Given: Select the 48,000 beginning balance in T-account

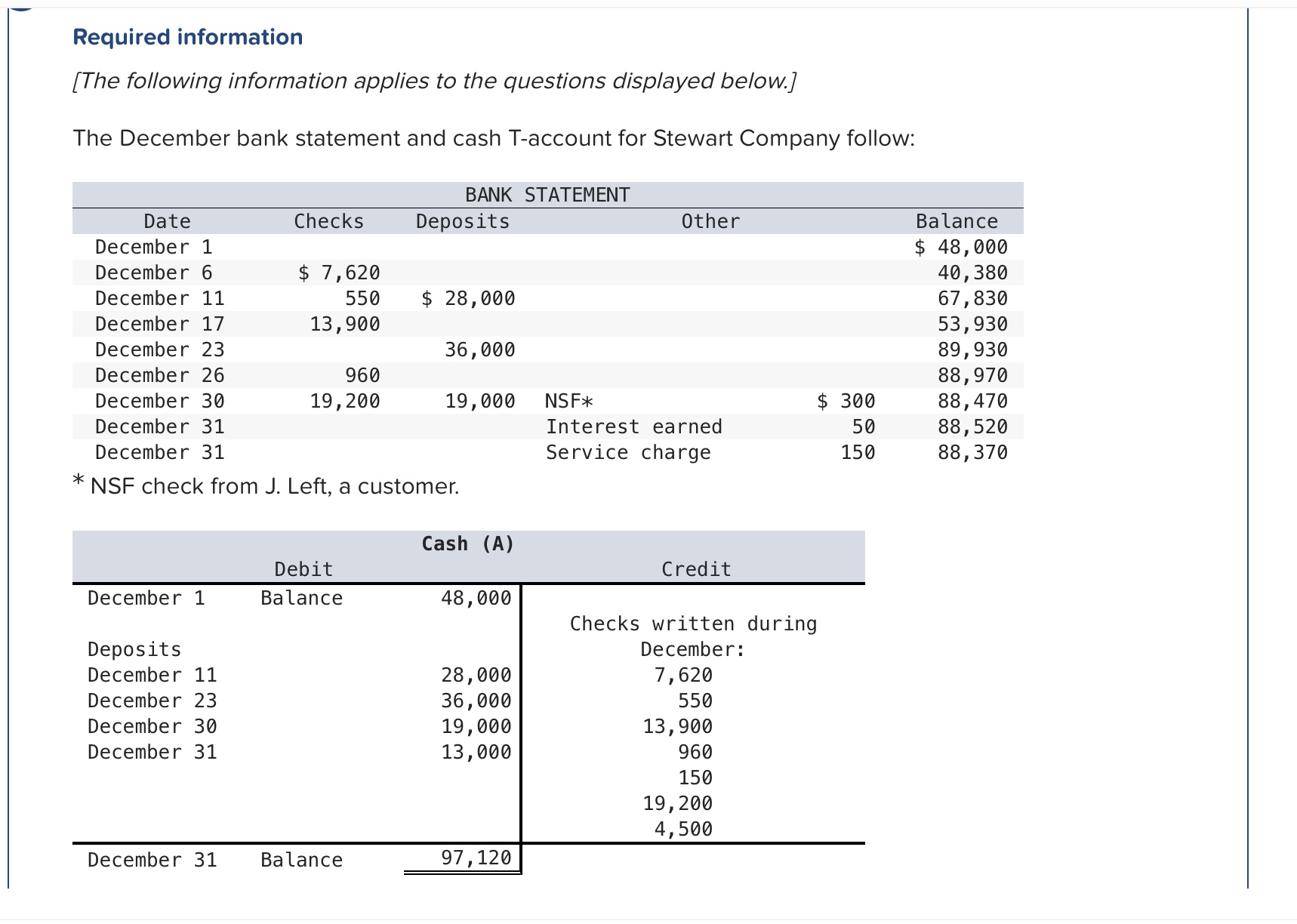Looking at the screenshot, I should [476, 598].
